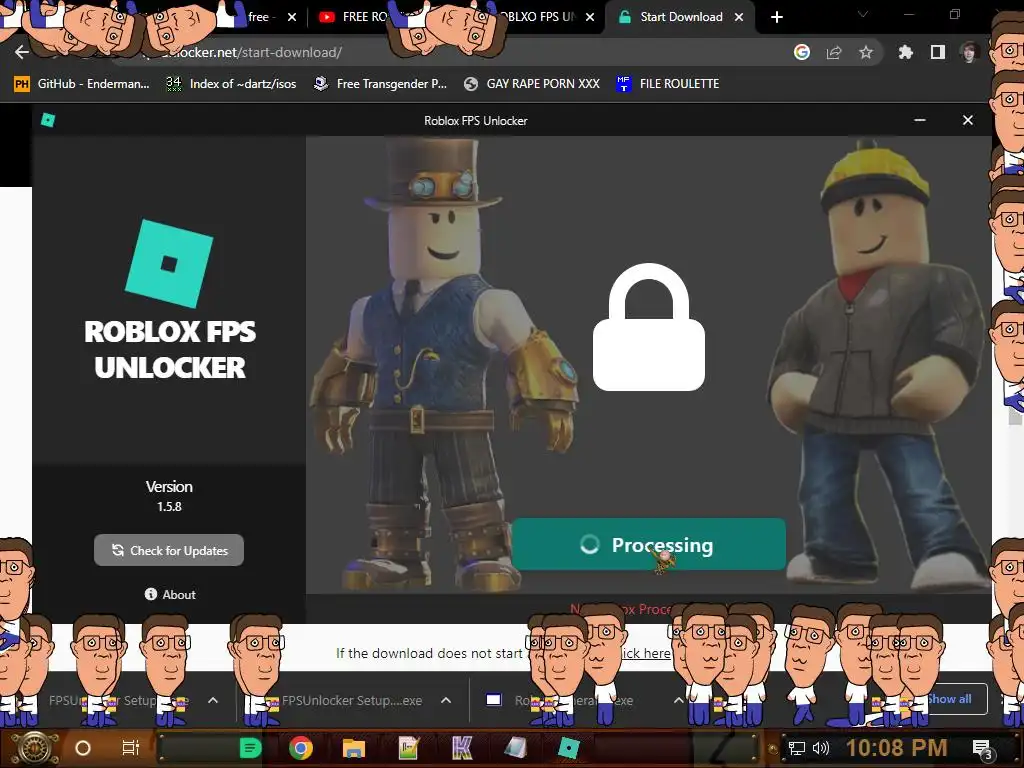1024x768 pixels.
Task: Click the tab search chevron in Chrome
Action: click(863, 14)
